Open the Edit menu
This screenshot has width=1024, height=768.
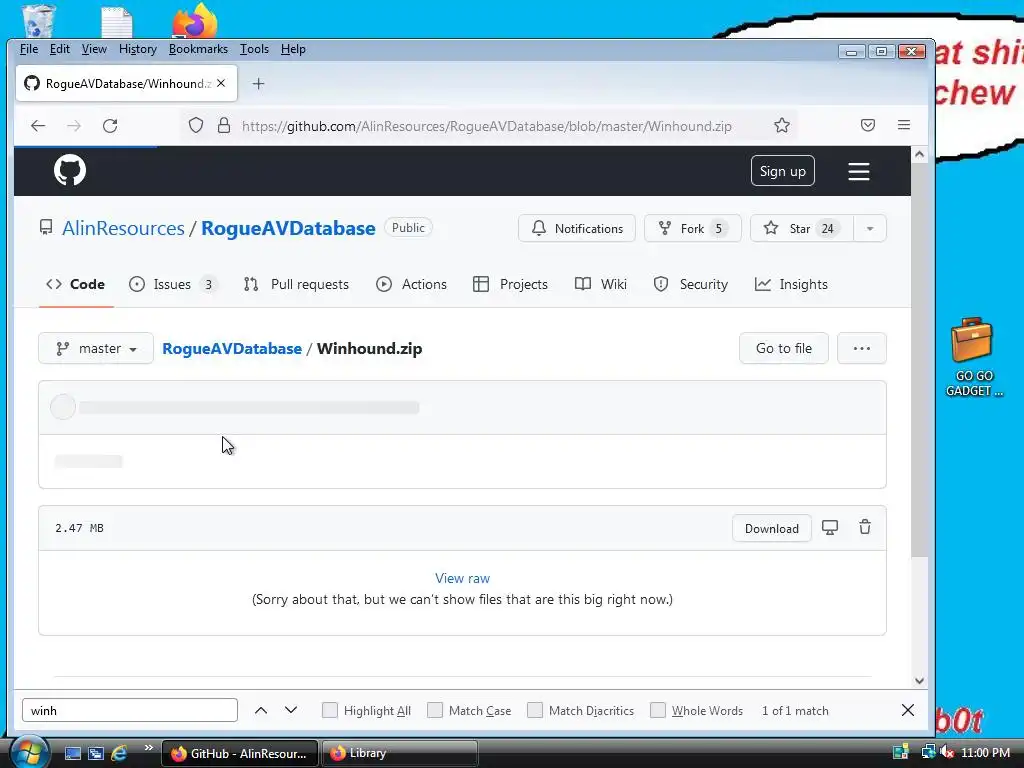(59, 49)
